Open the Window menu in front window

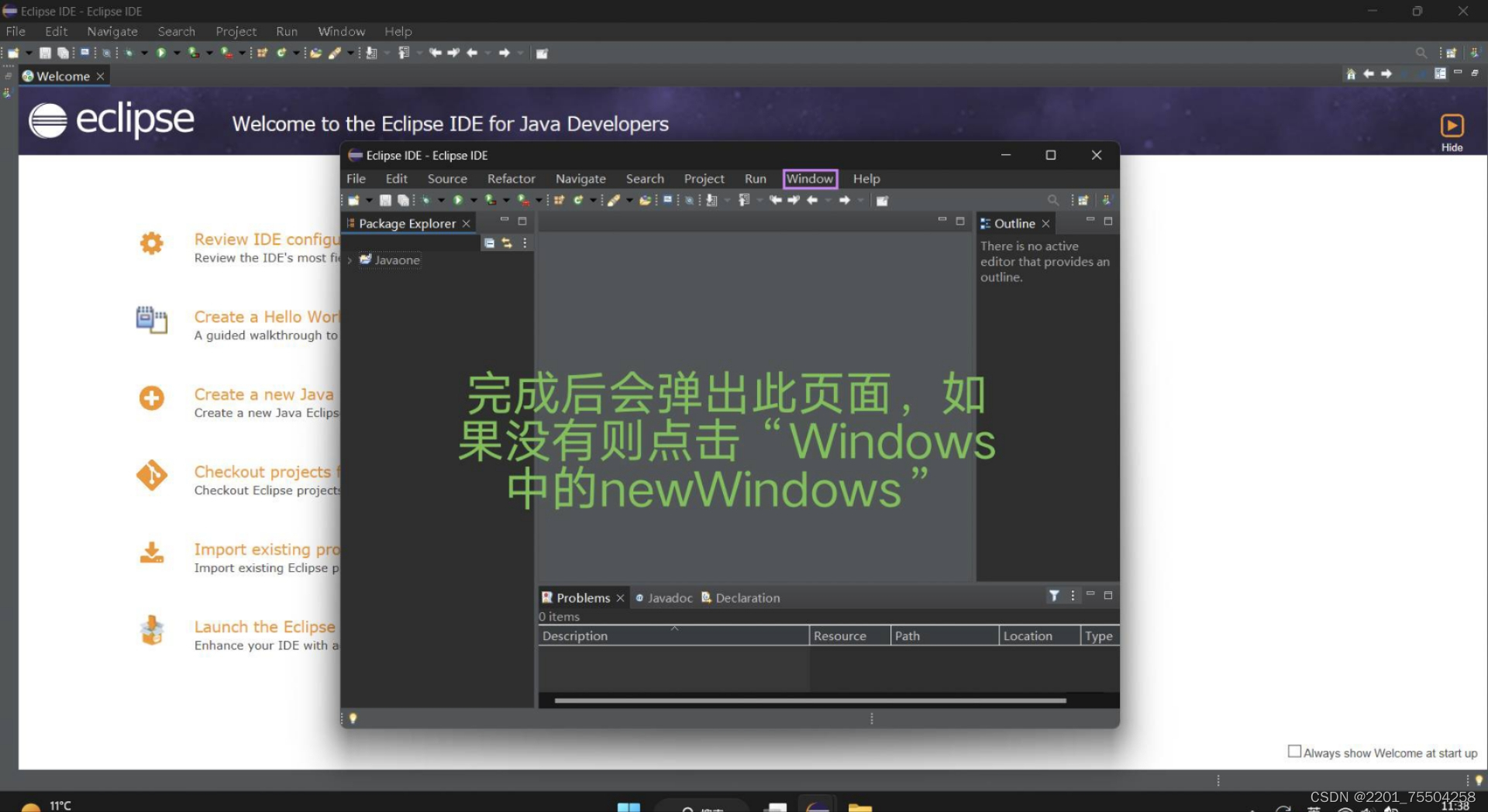810,179
